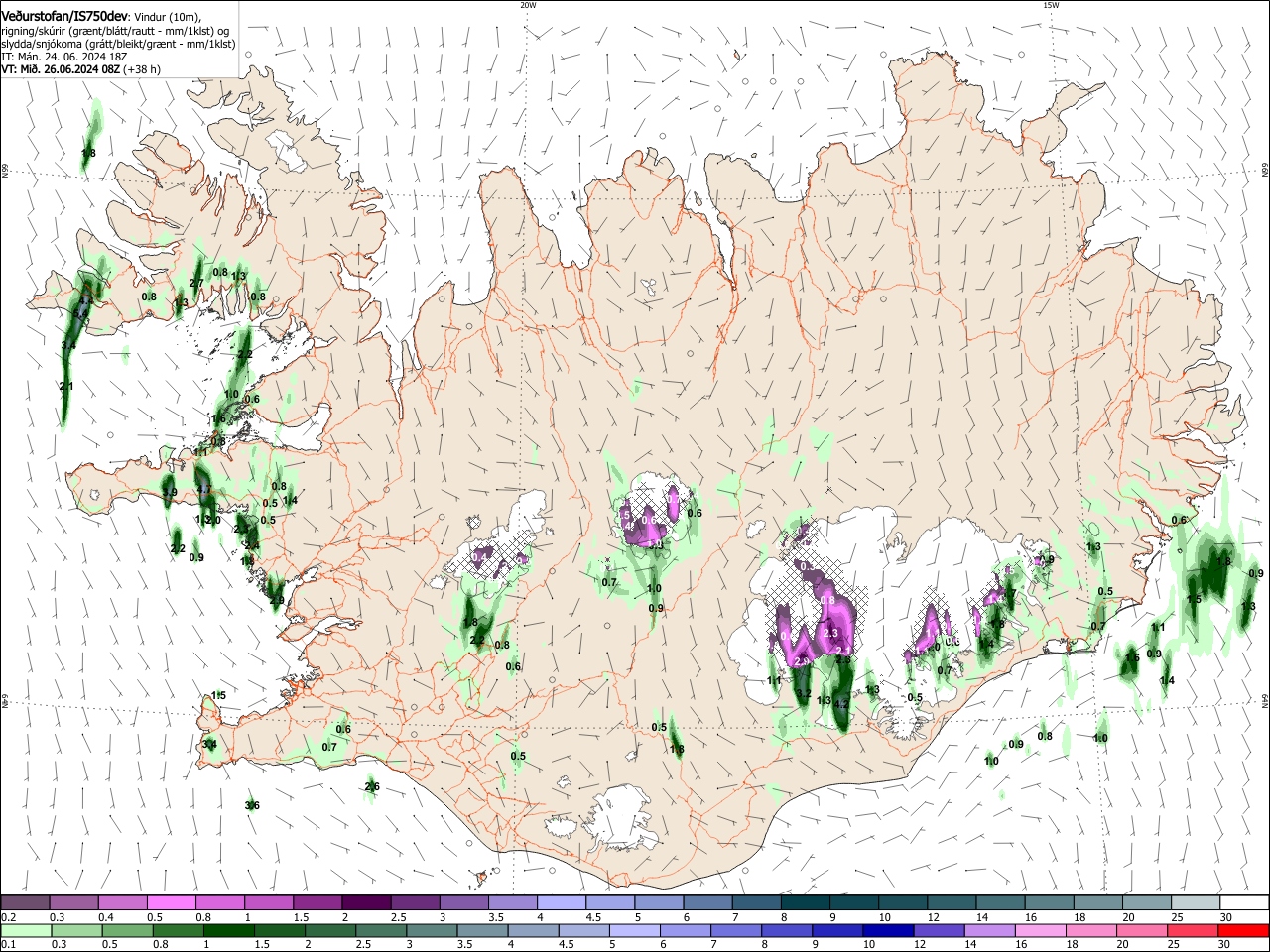1270x952 pixels.
Task: Click the light lavender 4 swatch in the upper legend row
Action: [563, 902]
